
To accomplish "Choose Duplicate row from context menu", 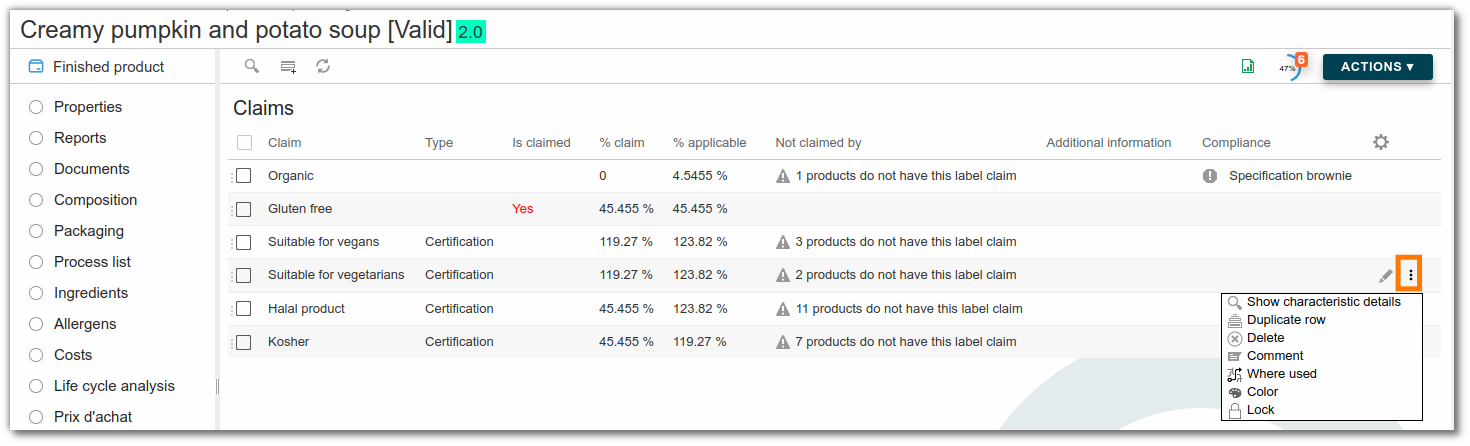I will click(x=1285, y=320).
